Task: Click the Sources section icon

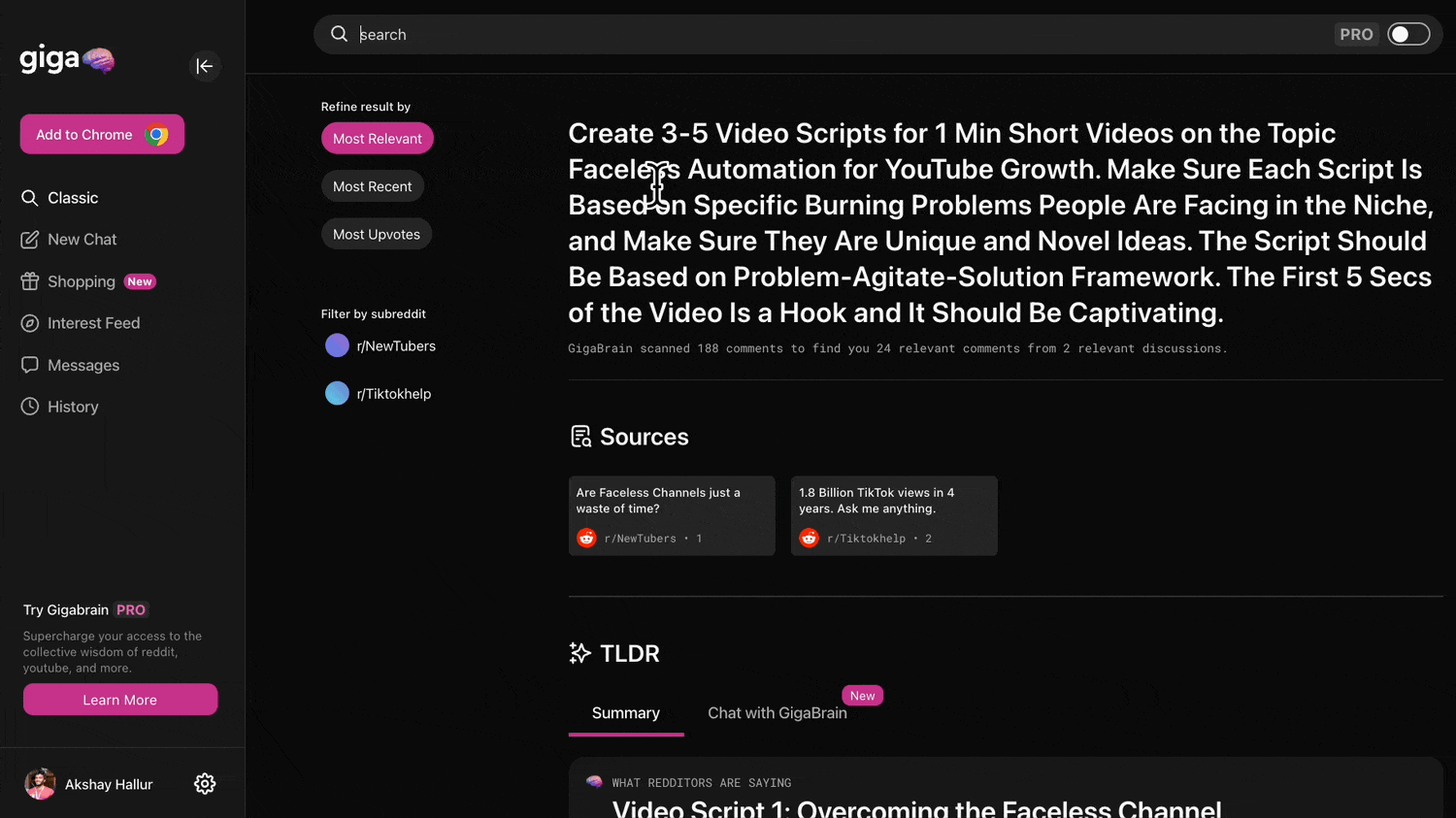Action: pyautogui.click(x=580, y=437)
